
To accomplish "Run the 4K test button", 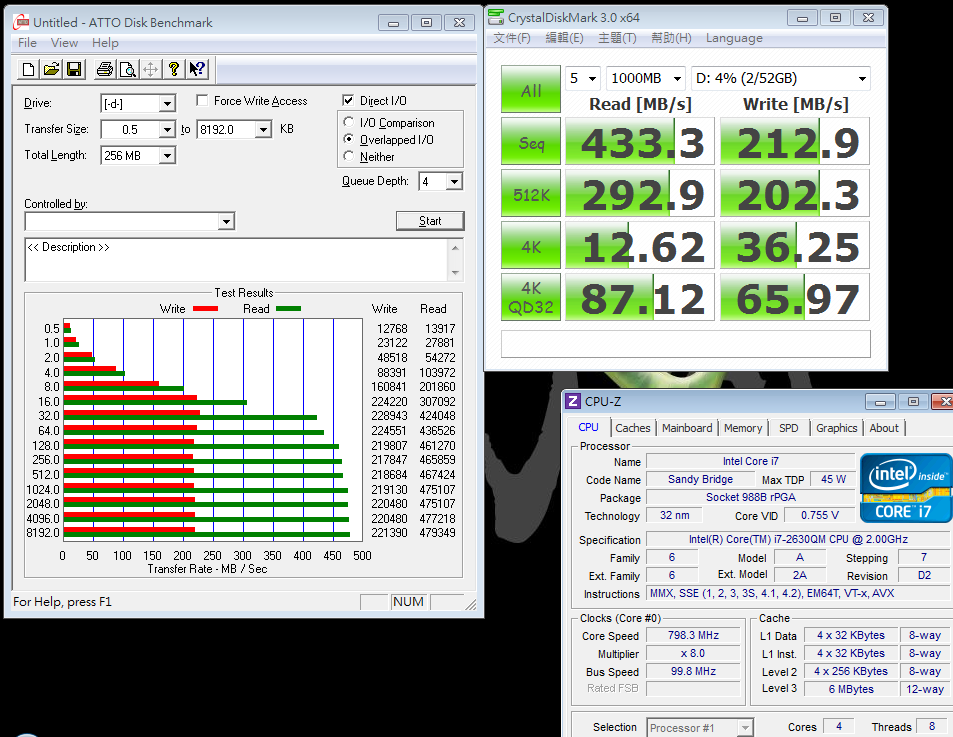I will pyautogui.click(x=531, y=246).
